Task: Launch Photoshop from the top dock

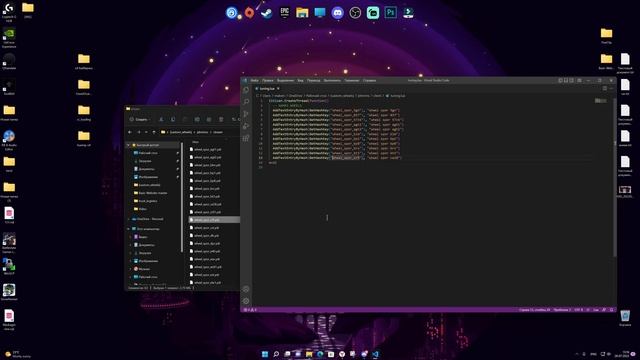Action: 391,13
